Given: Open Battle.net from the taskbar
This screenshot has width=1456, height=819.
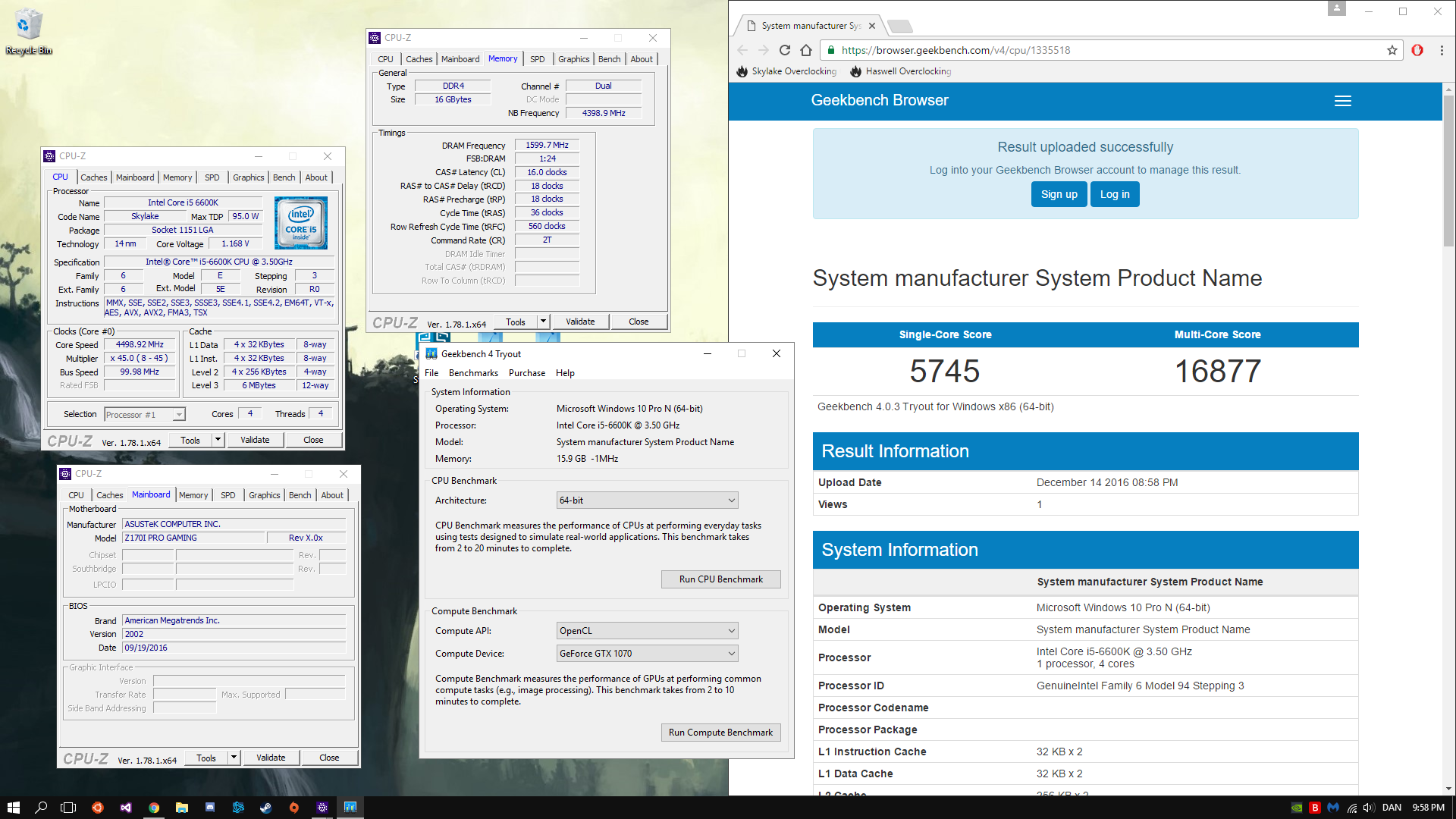Looking at the screenshot, I should tap(238, 808).
